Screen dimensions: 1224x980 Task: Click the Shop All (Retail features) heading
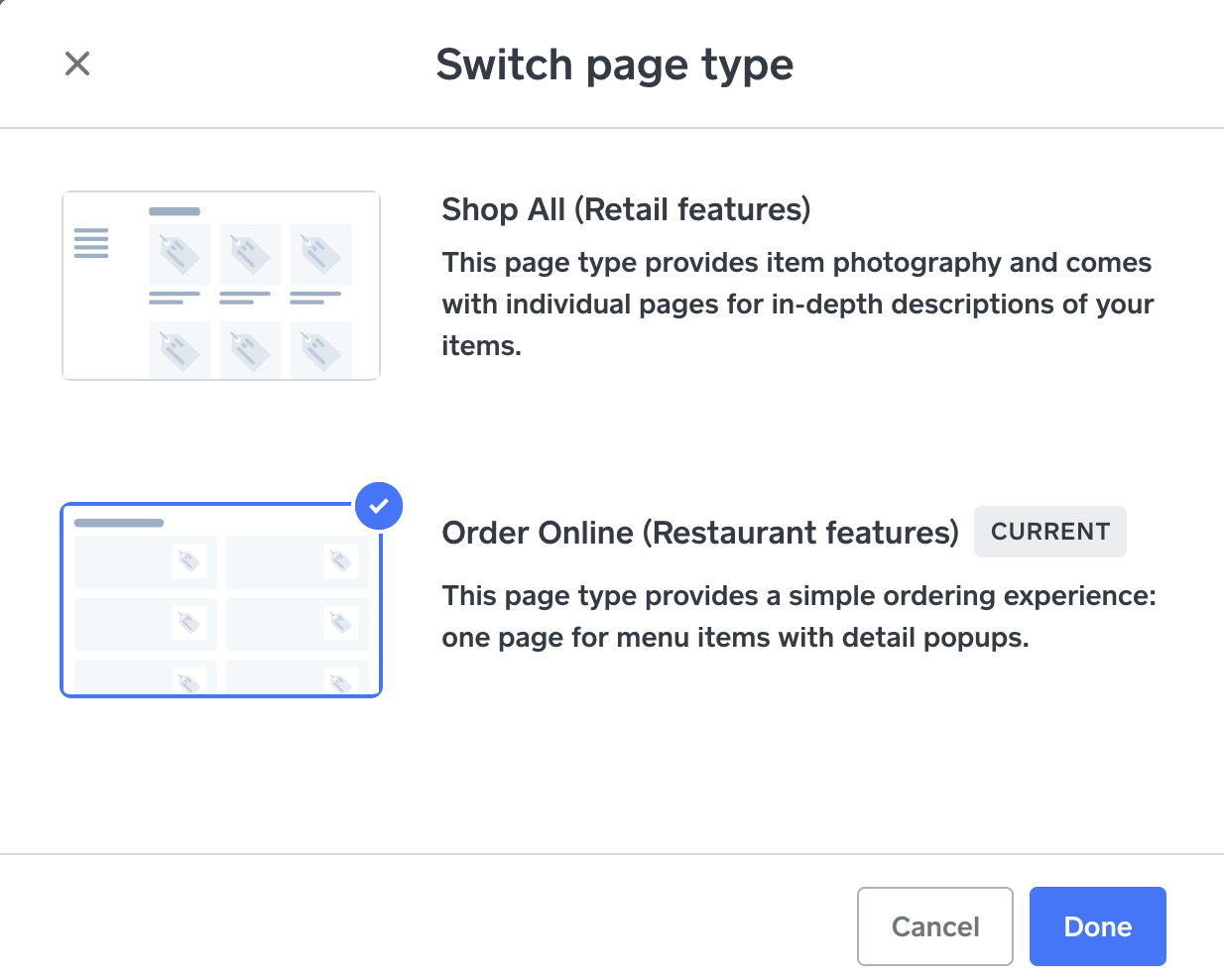625,210
